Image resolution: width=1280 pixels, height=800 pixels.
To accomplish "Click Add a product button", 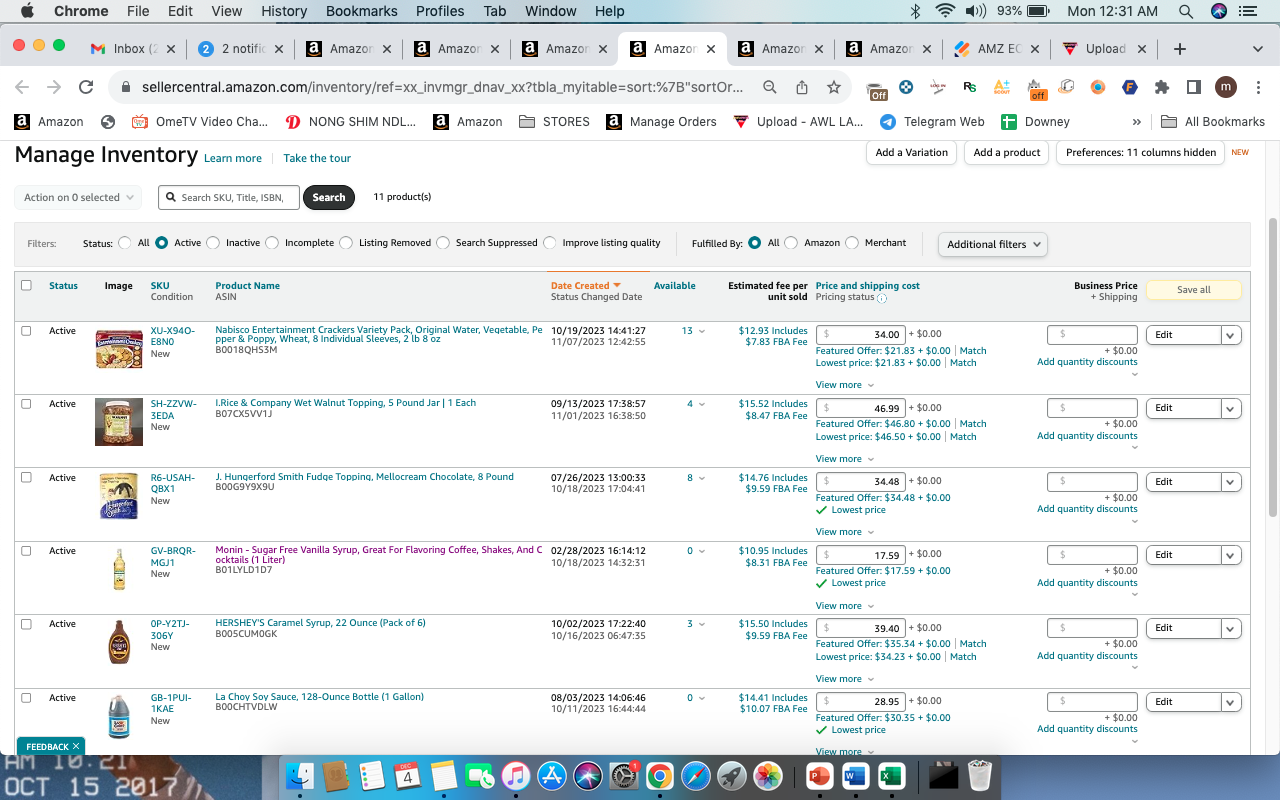I will coord(1007,153).
